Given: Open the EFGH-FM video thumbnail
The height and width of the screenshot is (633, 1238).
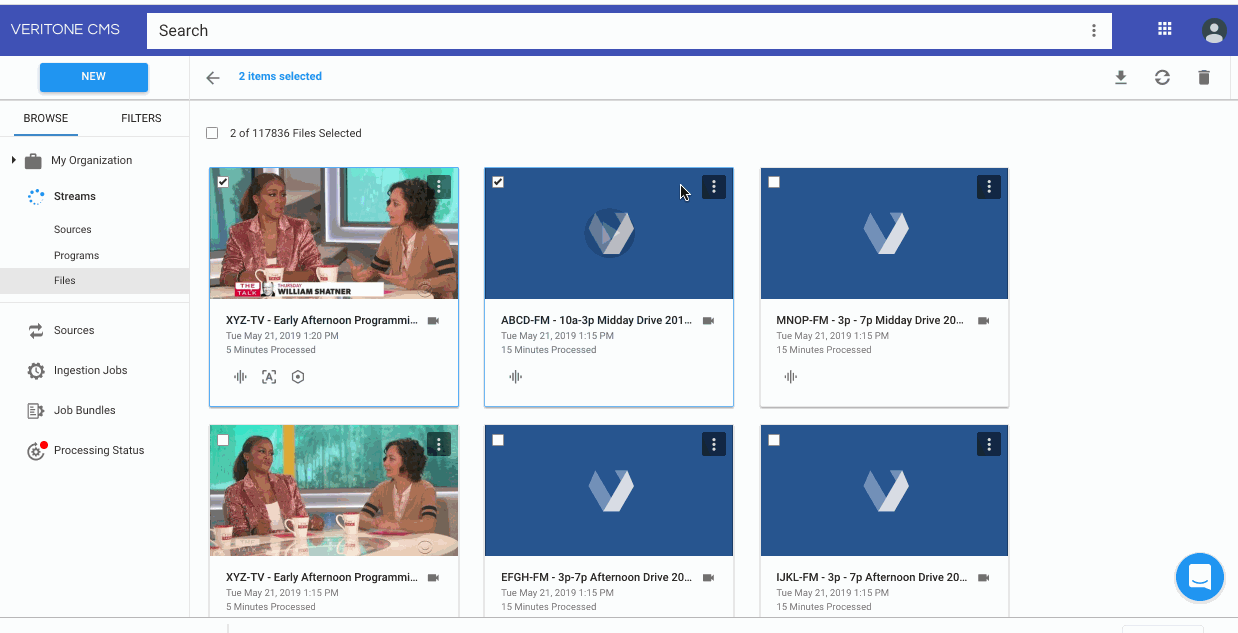Looking at the screenshot, I should (x=608, y=490).
